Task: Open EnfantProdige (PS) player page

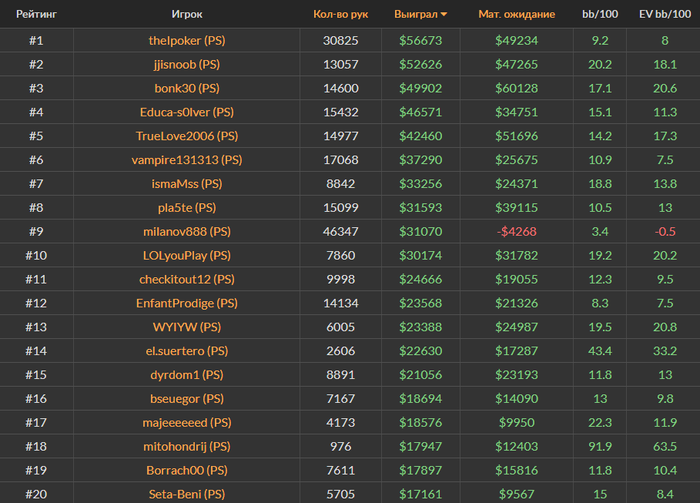Action: [x=187, y=303]
